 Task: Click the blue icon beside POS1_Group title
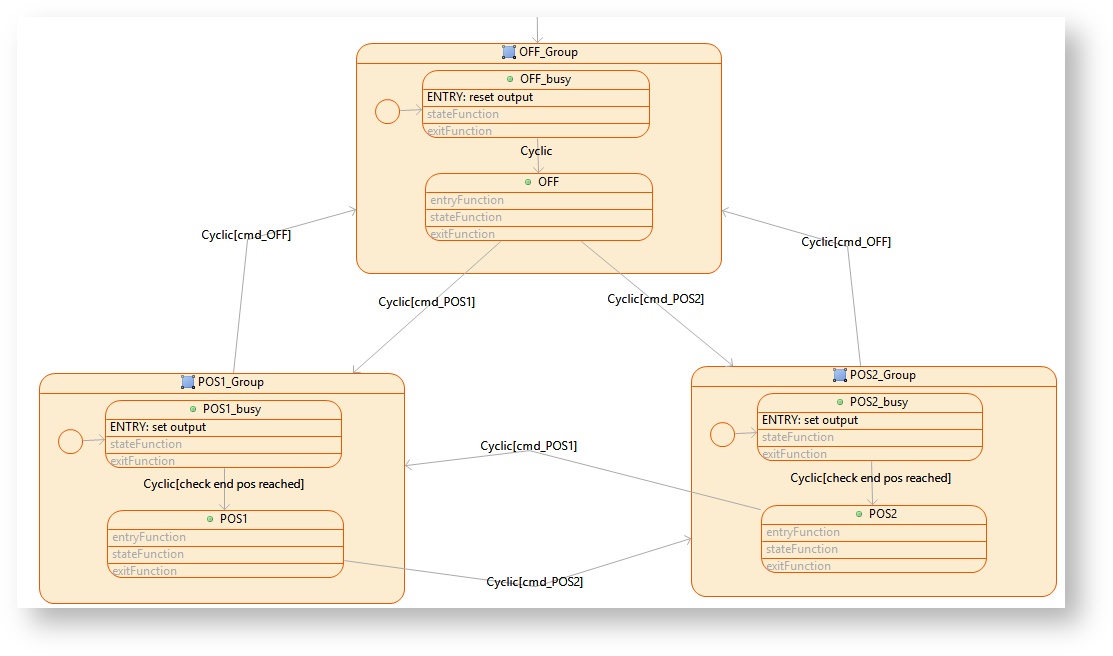187,382
